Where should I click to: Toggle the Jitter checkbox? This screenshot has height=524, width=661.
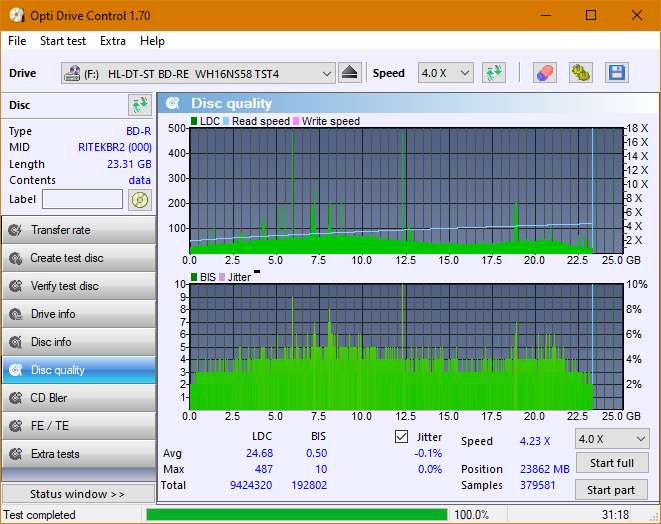401,437
